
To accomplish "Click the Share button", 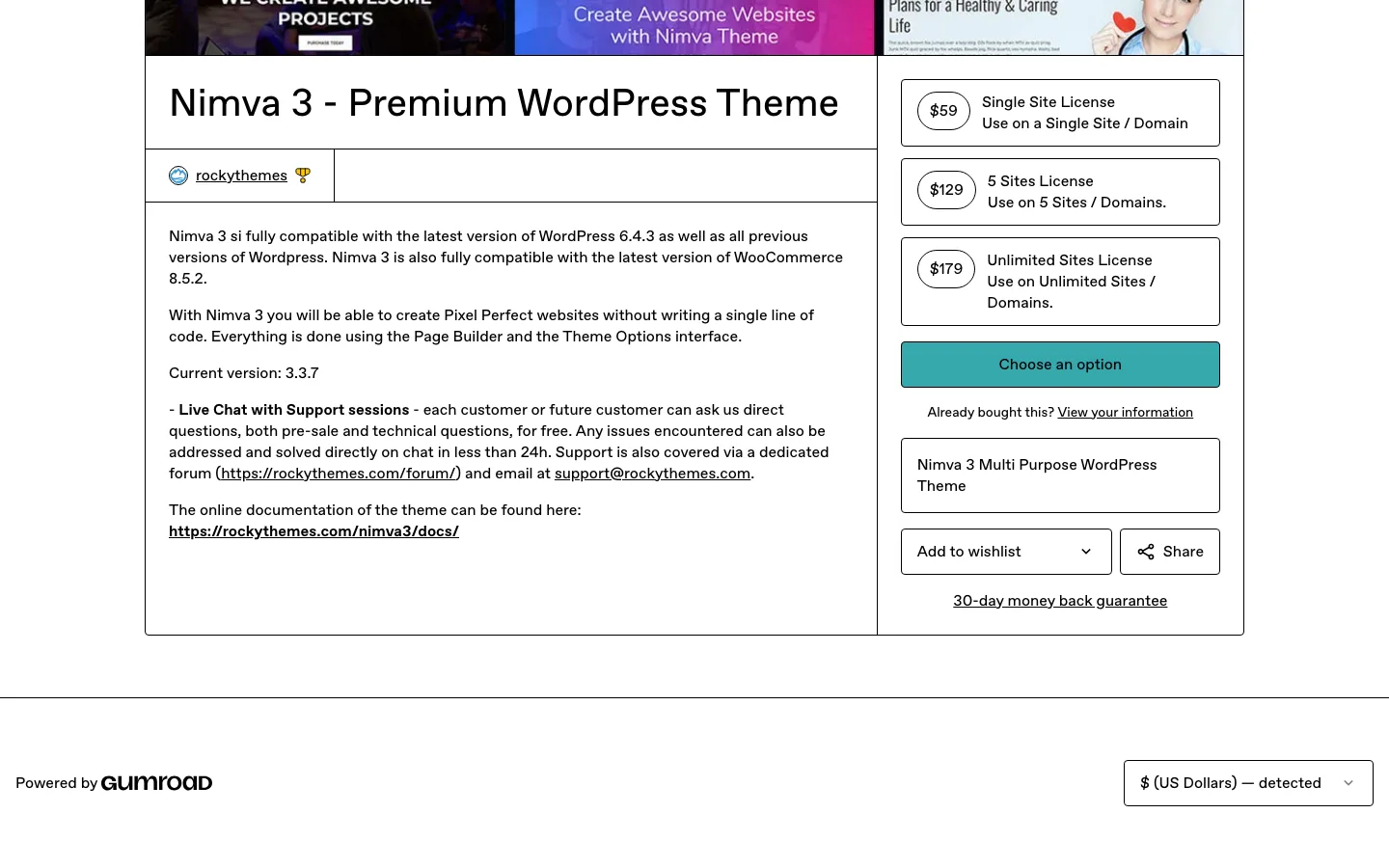I will (1170, 552).
